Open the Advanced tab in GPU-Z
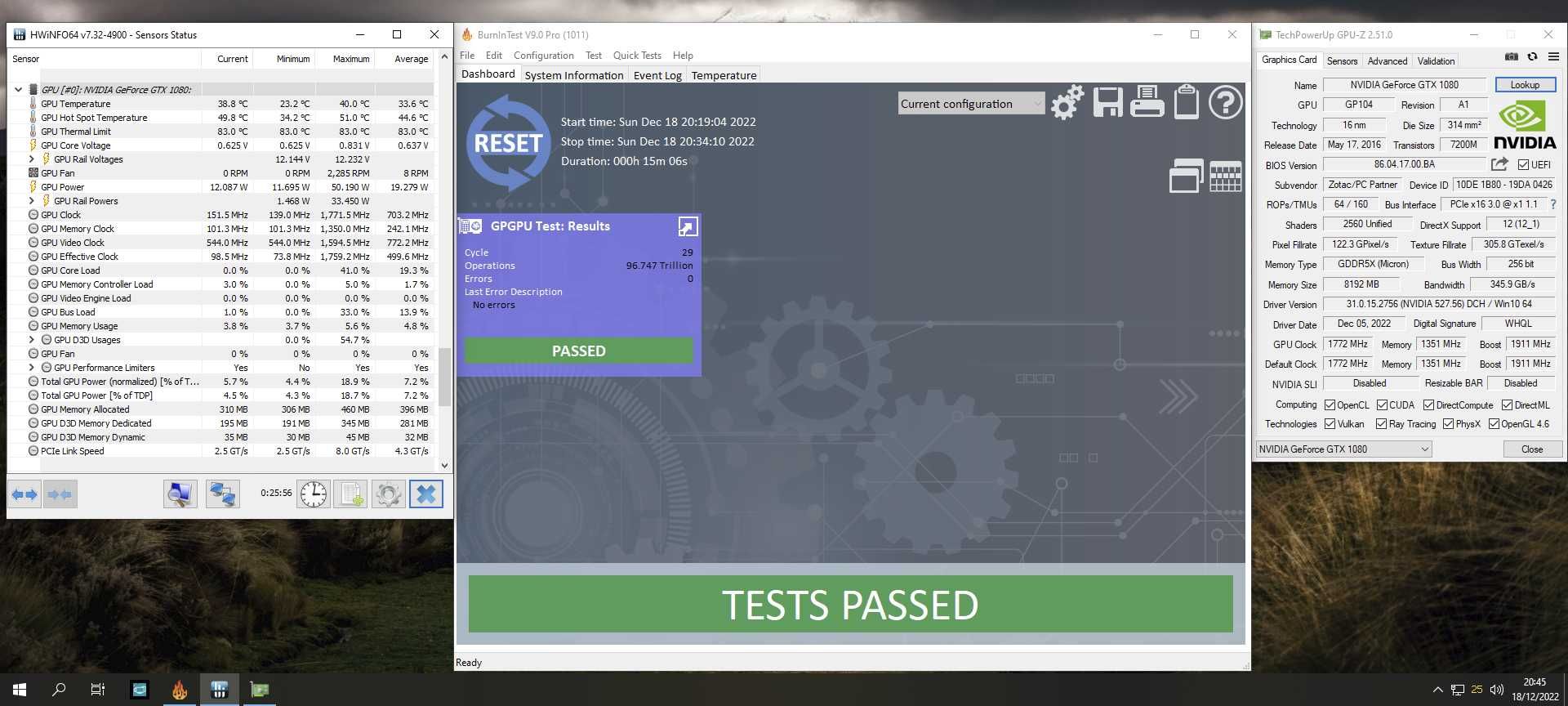The width and height of the screenshot is (1568, 706). (1387, 61)
